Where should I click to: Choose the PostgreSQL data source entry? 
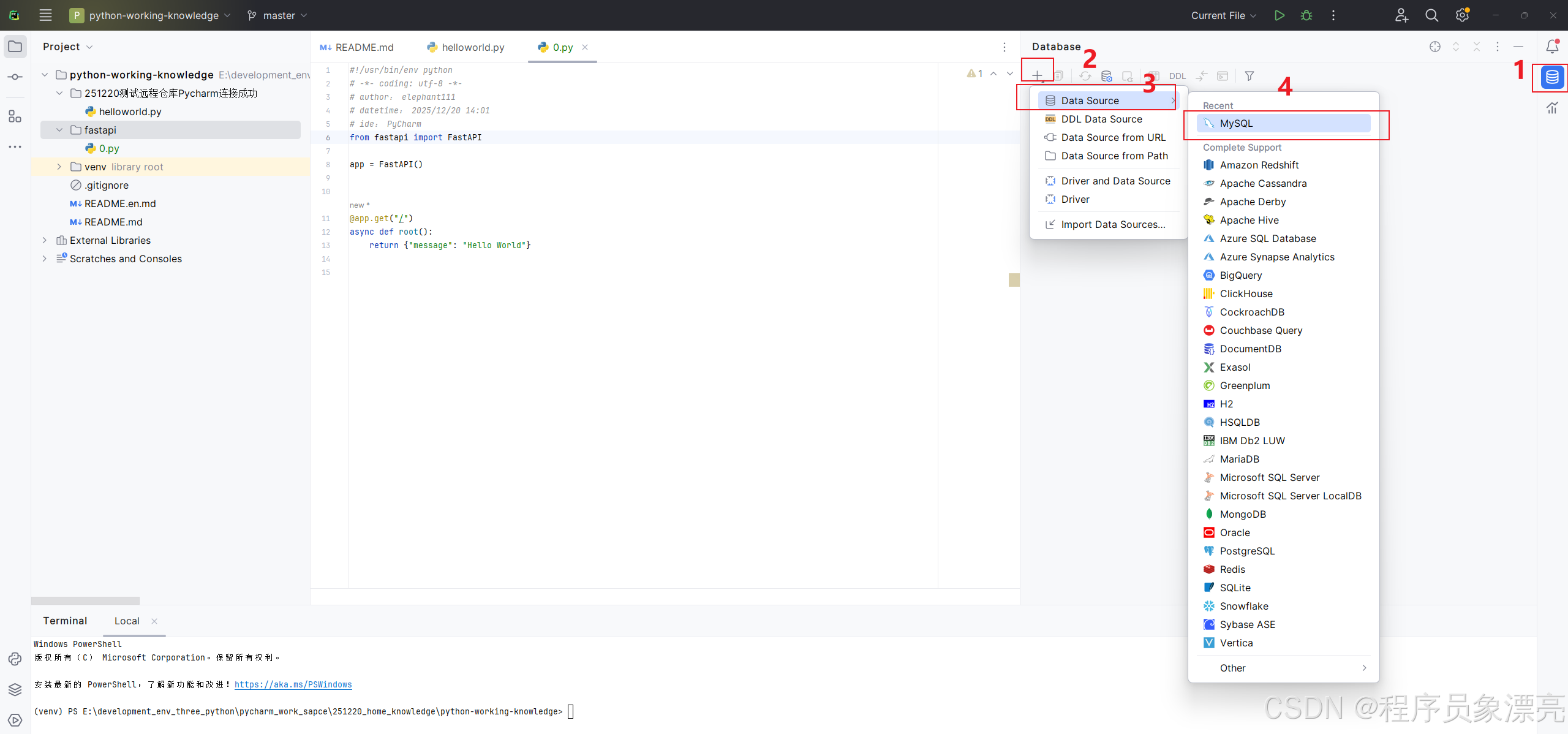(x=1246, y=551)
